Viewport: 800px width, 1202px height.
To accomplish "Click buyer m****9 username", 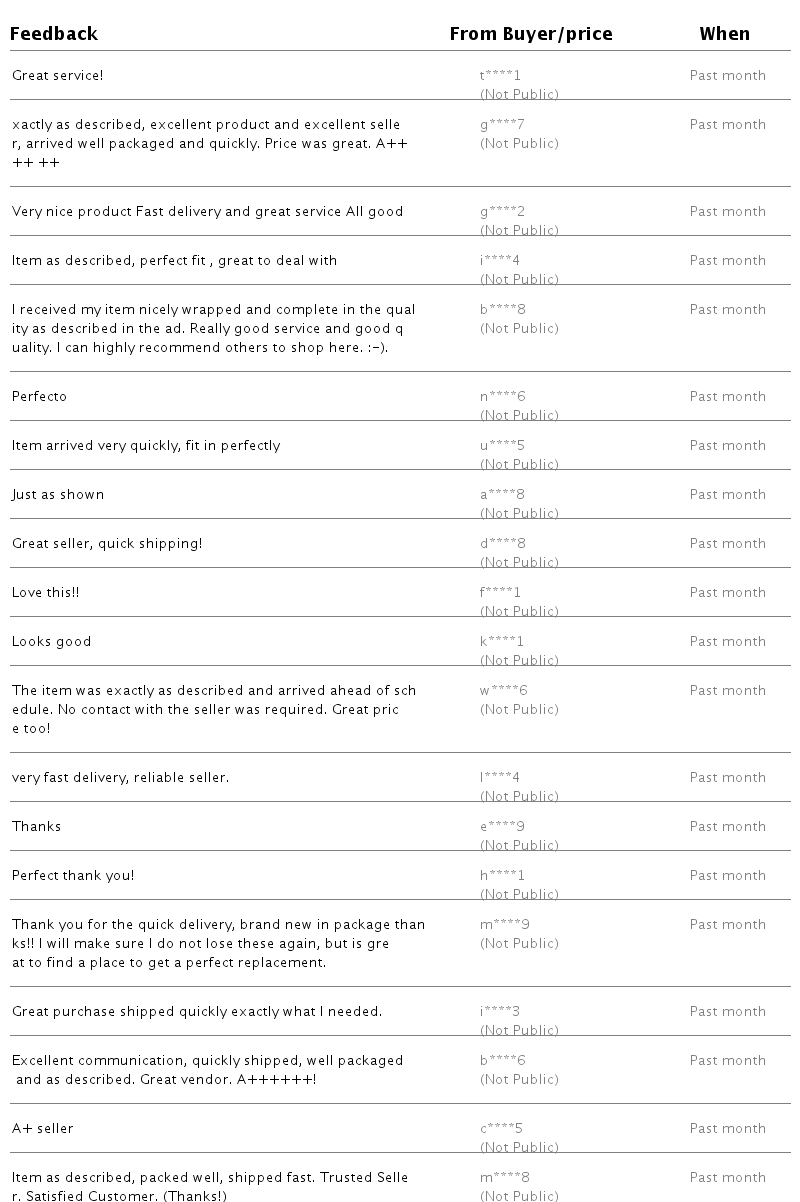I will click(505, 924).
